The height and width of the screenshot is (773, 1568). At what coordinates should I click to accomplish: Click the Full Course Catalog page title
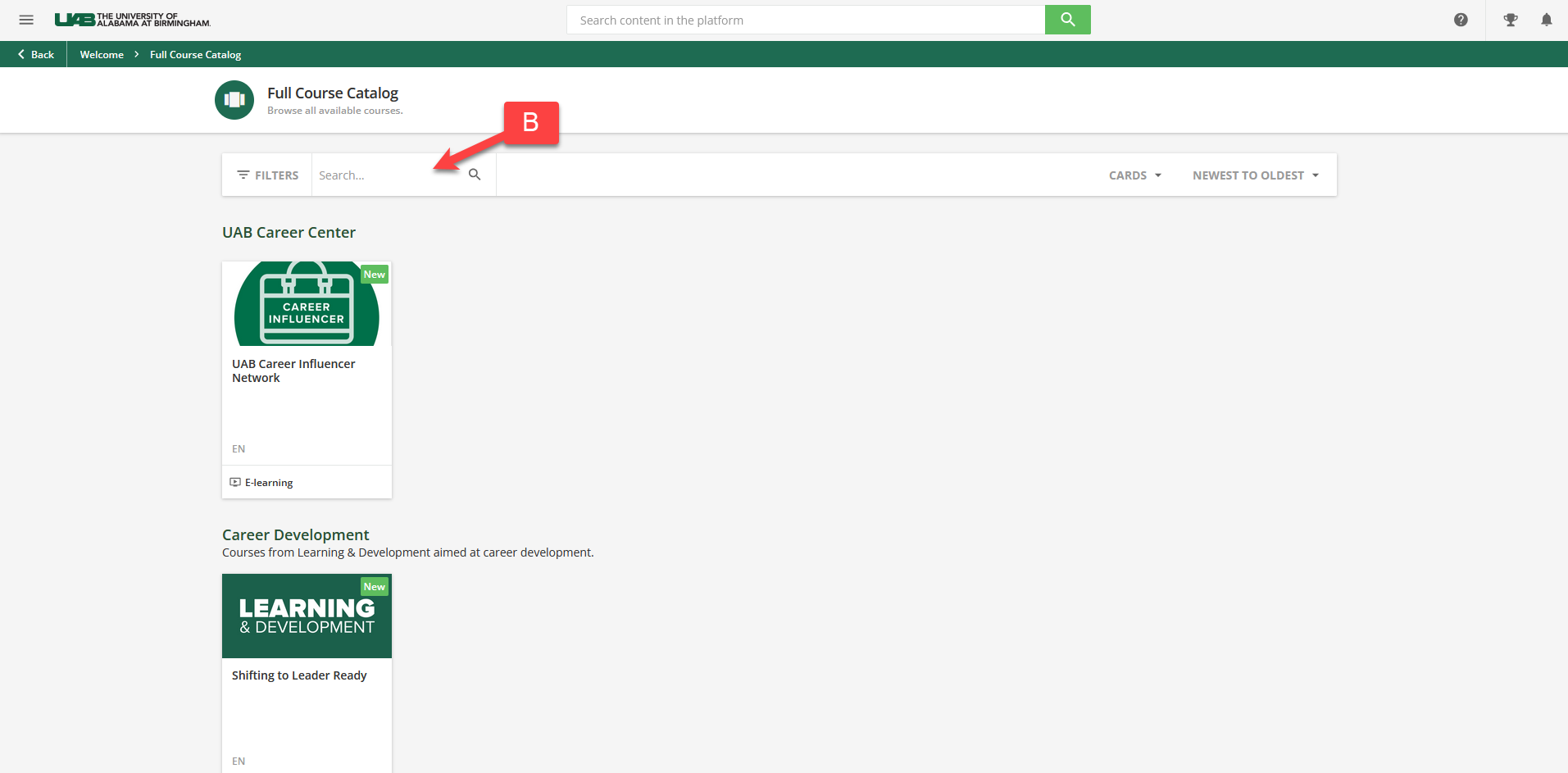coord(333,93)
